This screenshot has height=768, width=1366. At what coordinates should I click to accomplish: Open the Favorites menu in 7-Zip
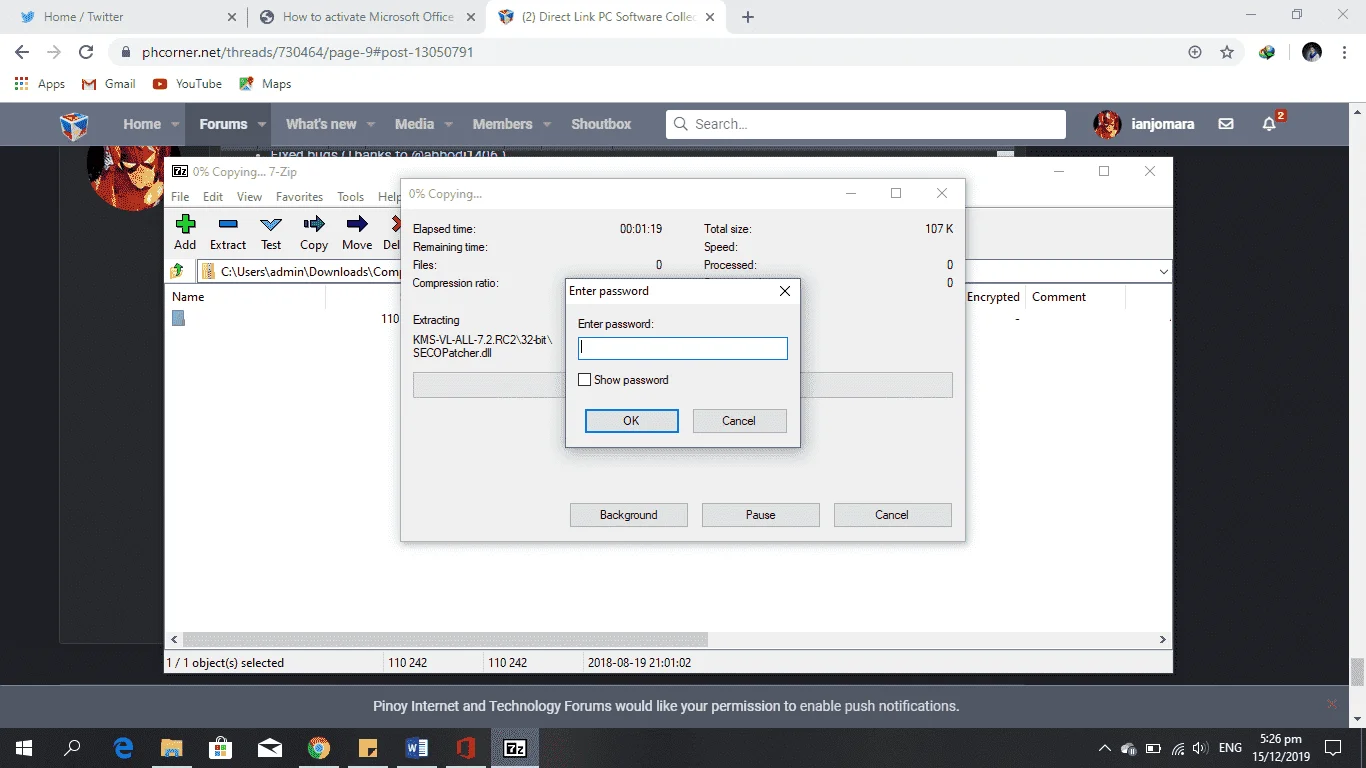299,197
